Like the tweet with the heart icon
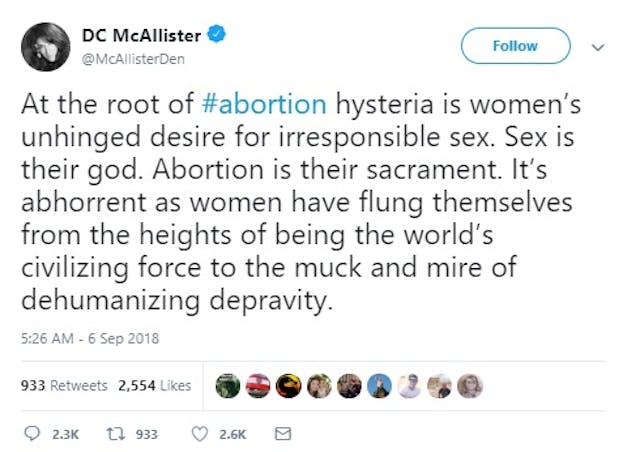The height and width of the screenshot is (452, 640). click(x=199, y=434)
